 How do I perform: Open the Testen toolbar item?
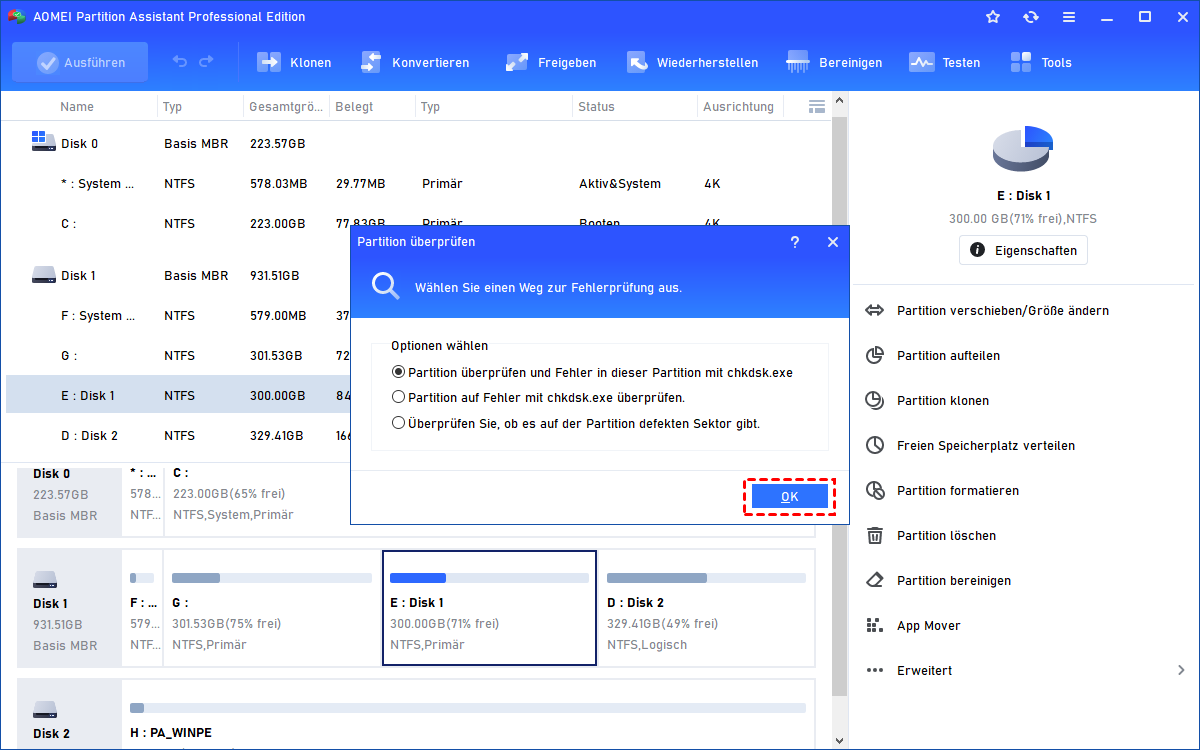(944, 62)
